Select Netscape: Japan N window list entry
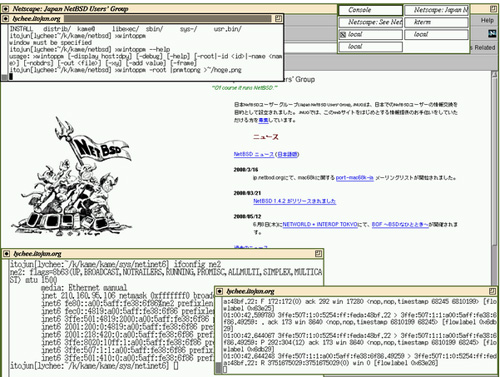 tap(436, 10)
